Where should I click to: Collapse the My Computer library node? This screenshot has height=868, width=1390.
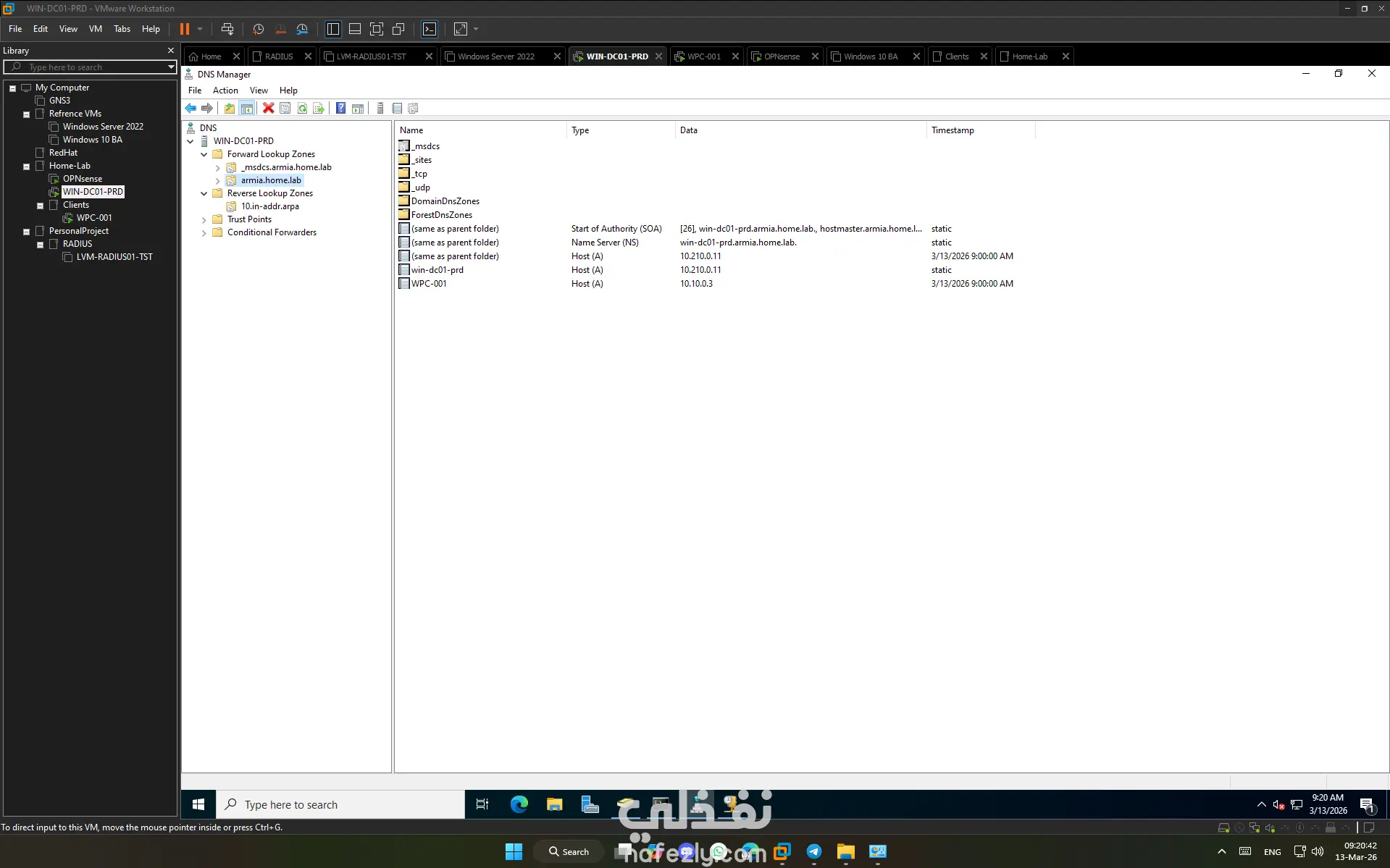12,88
